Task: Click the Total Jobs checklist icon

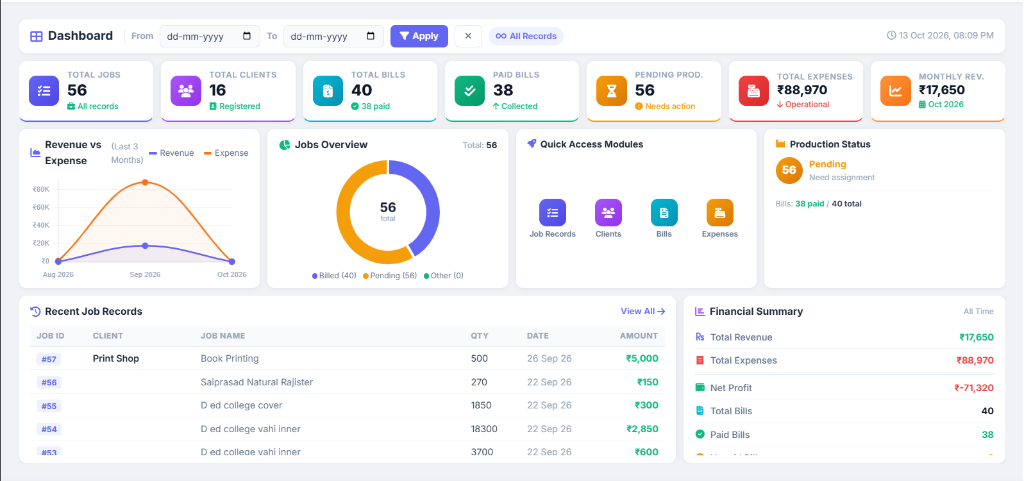Action: tap(44, 91)
